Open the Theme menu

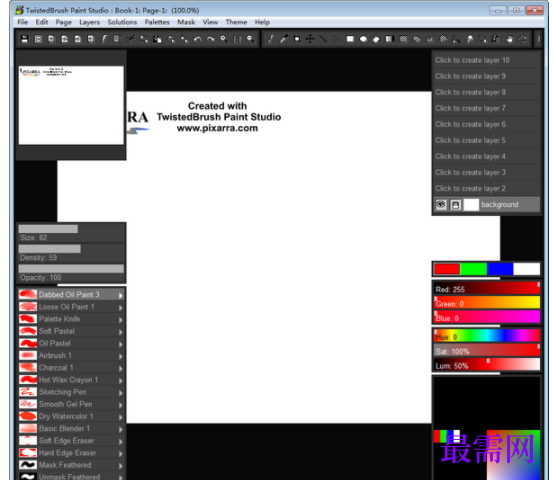(236, 22)
